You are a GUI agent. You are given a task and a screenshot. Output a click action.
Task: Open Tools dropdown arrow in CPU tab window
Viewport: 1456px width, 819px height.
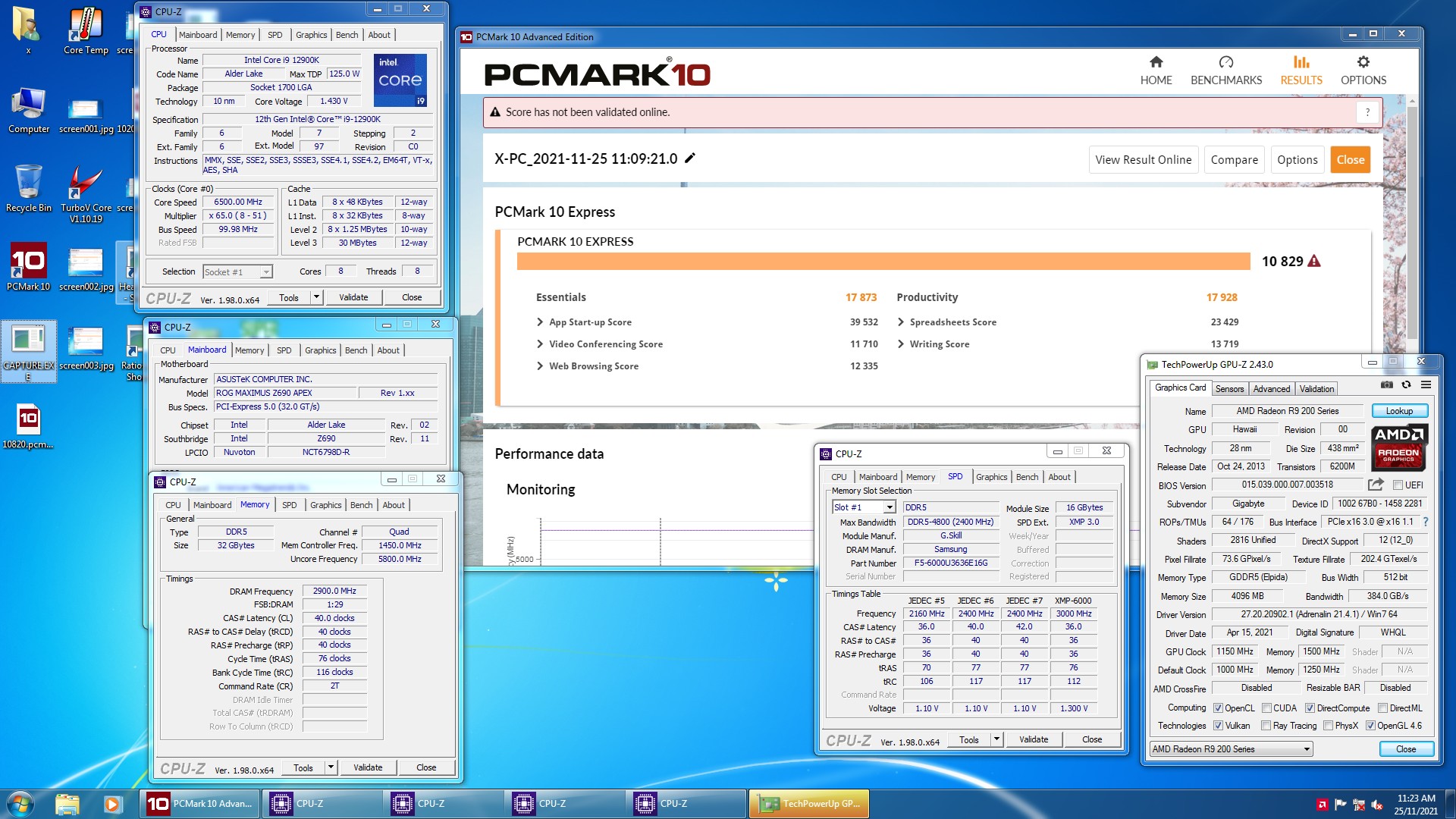point(316,297)
